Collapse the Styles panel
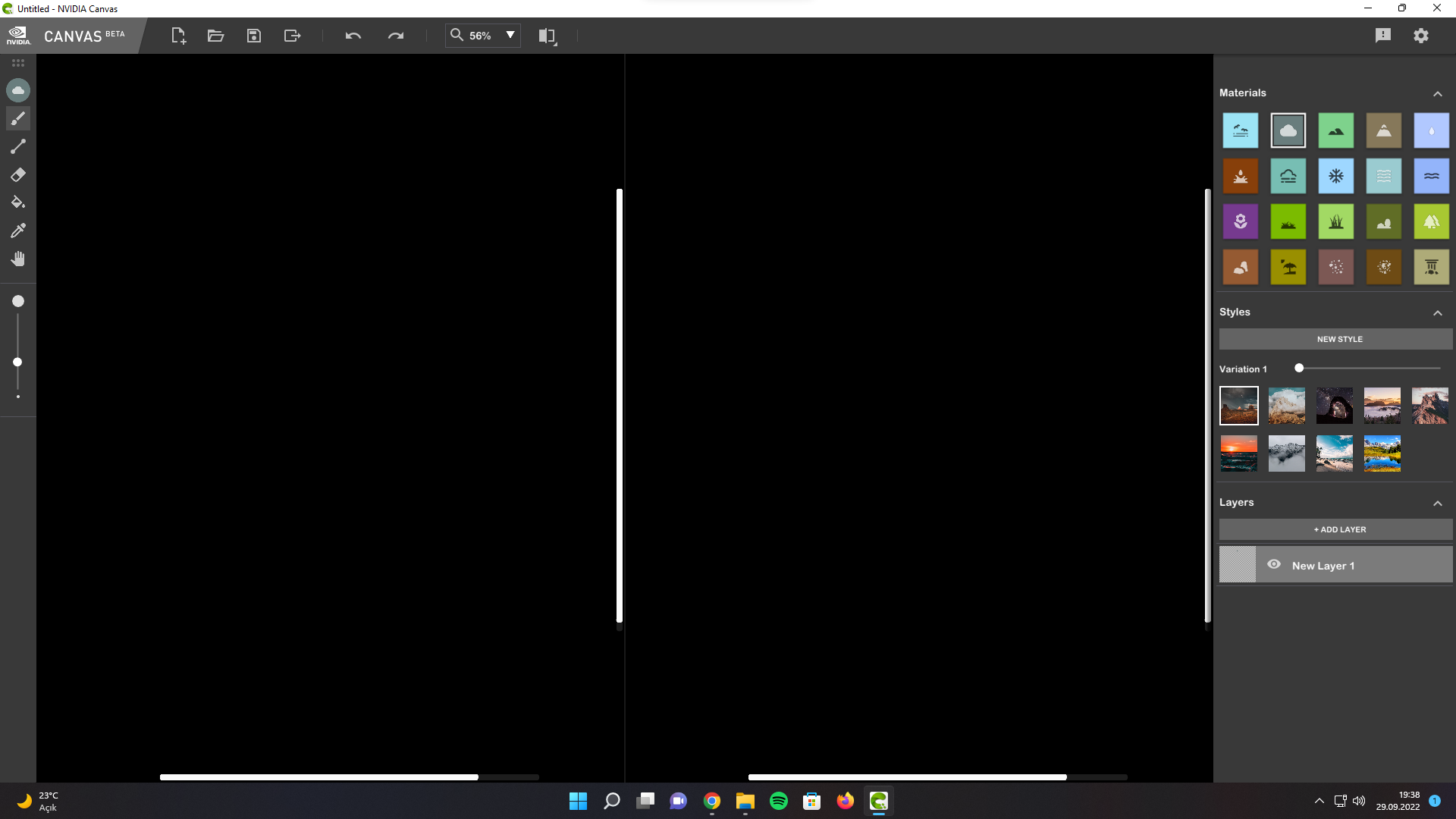This screenshot has width=1456, height=819. pyautogui.click(x=1437, y=312)
